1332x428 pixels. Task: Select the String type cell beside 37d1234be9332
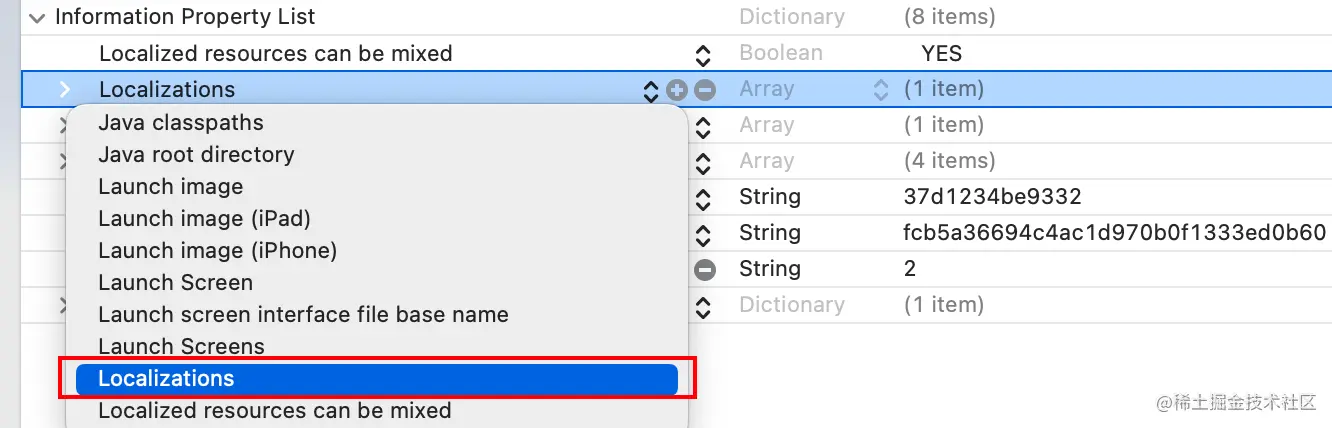pyautogui.click(x=770, y=197)
